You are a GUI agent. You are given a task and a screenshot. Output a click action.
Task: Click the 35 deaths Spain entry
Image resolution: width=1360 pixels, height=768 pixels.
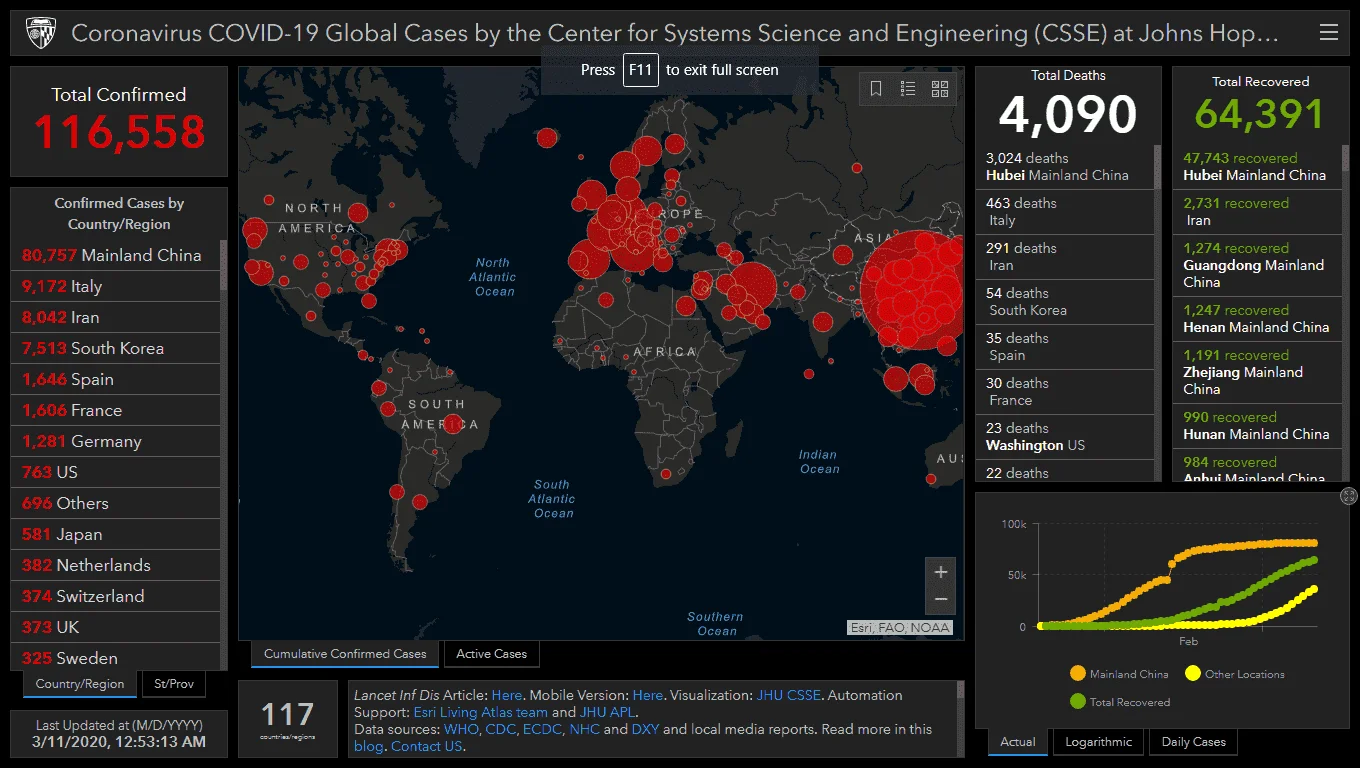tap(1066, 347)
